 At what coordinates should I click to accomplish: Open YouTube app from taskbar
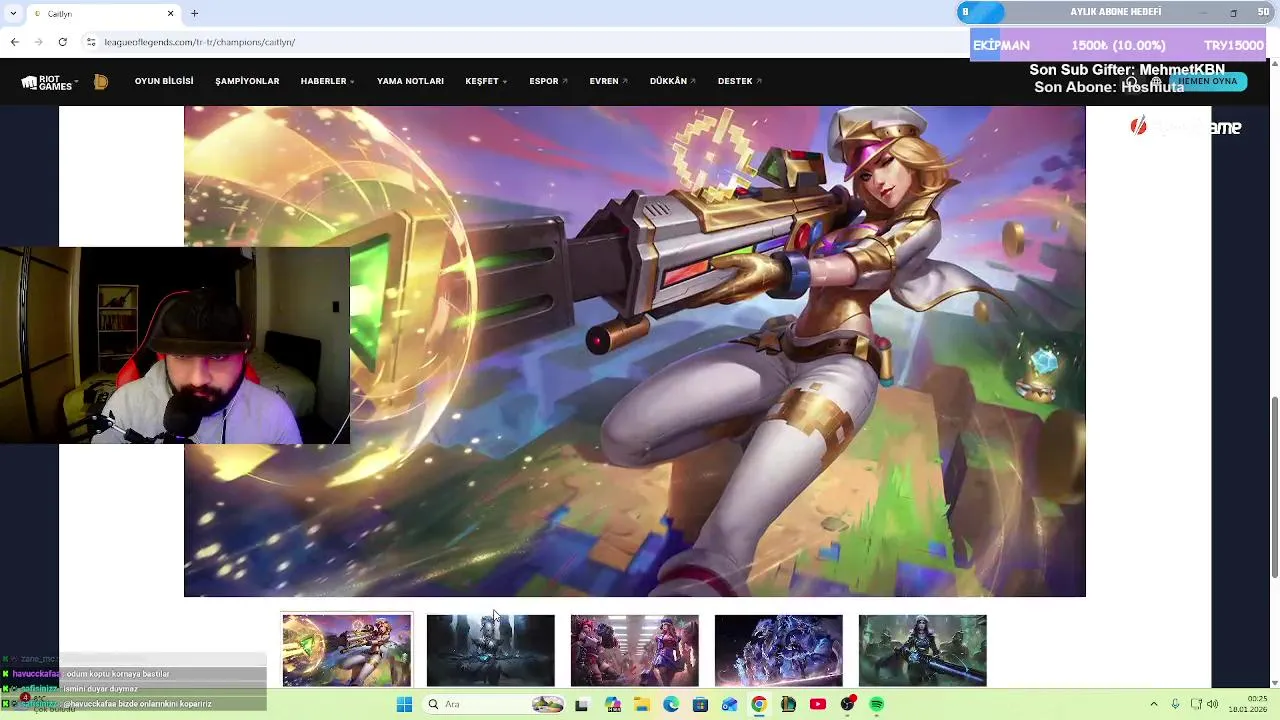818,705
